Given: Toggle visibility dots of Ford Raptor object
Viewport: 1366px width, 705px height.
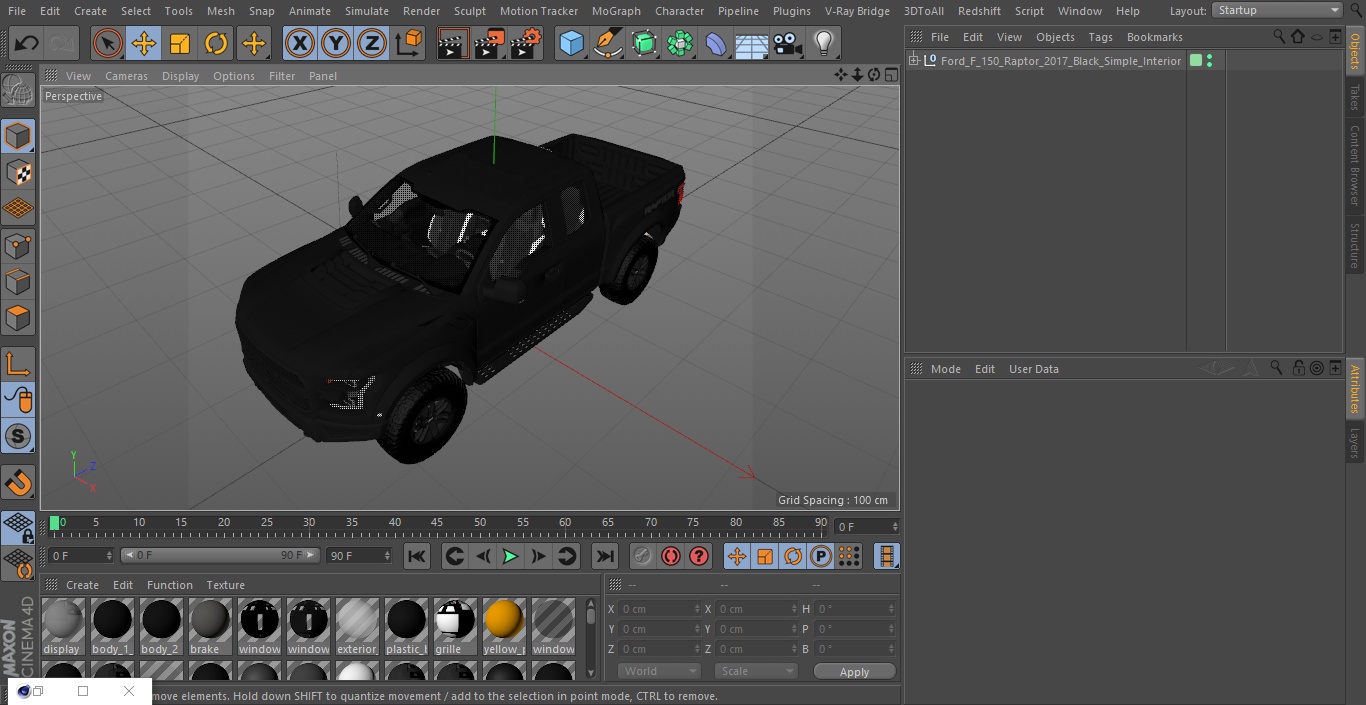Looking at the screenshot, I should (x=1210, y=61).
